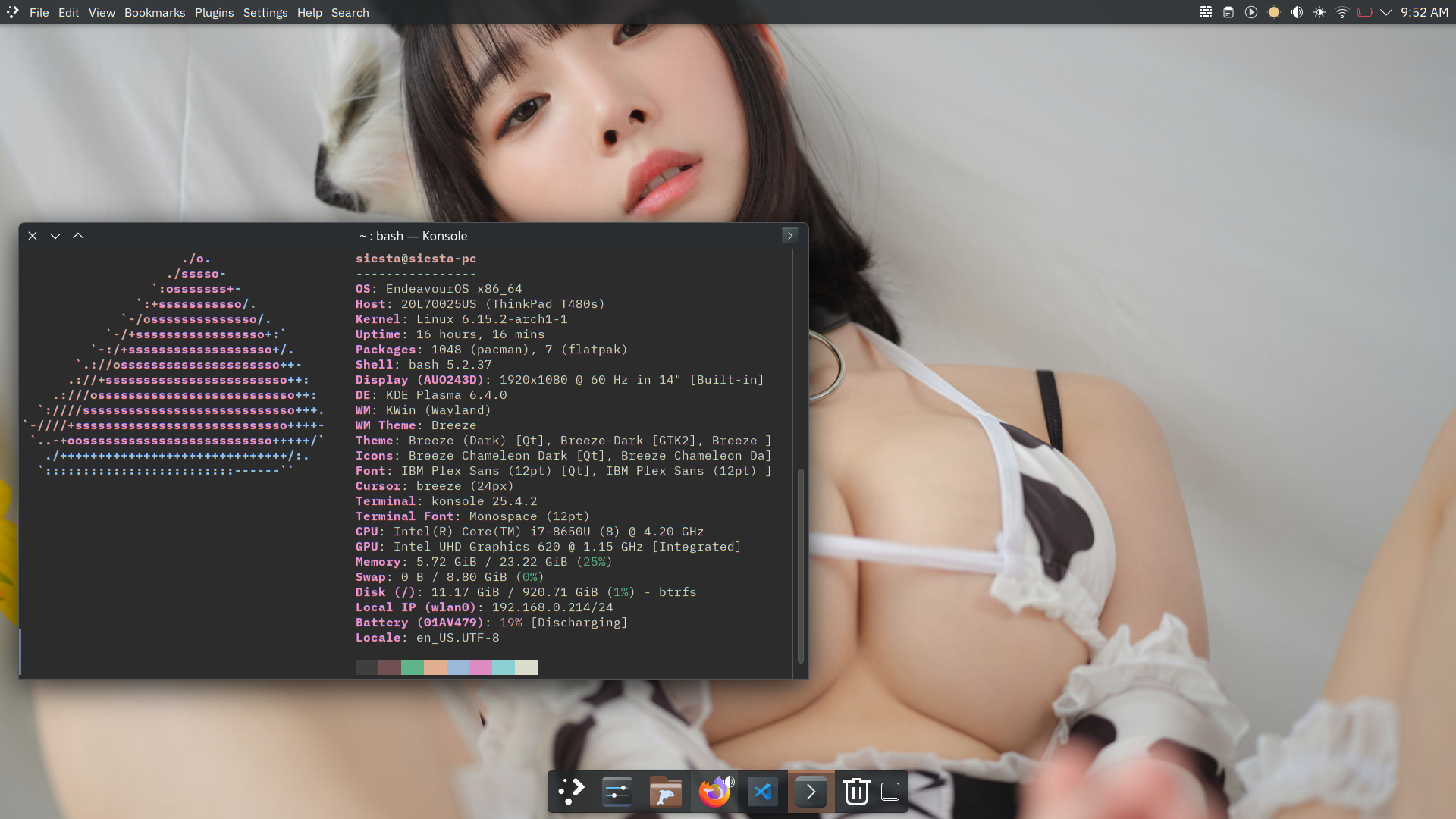Open the KDE Plasma menu icon in the top bar

click(x=13, y=12)
